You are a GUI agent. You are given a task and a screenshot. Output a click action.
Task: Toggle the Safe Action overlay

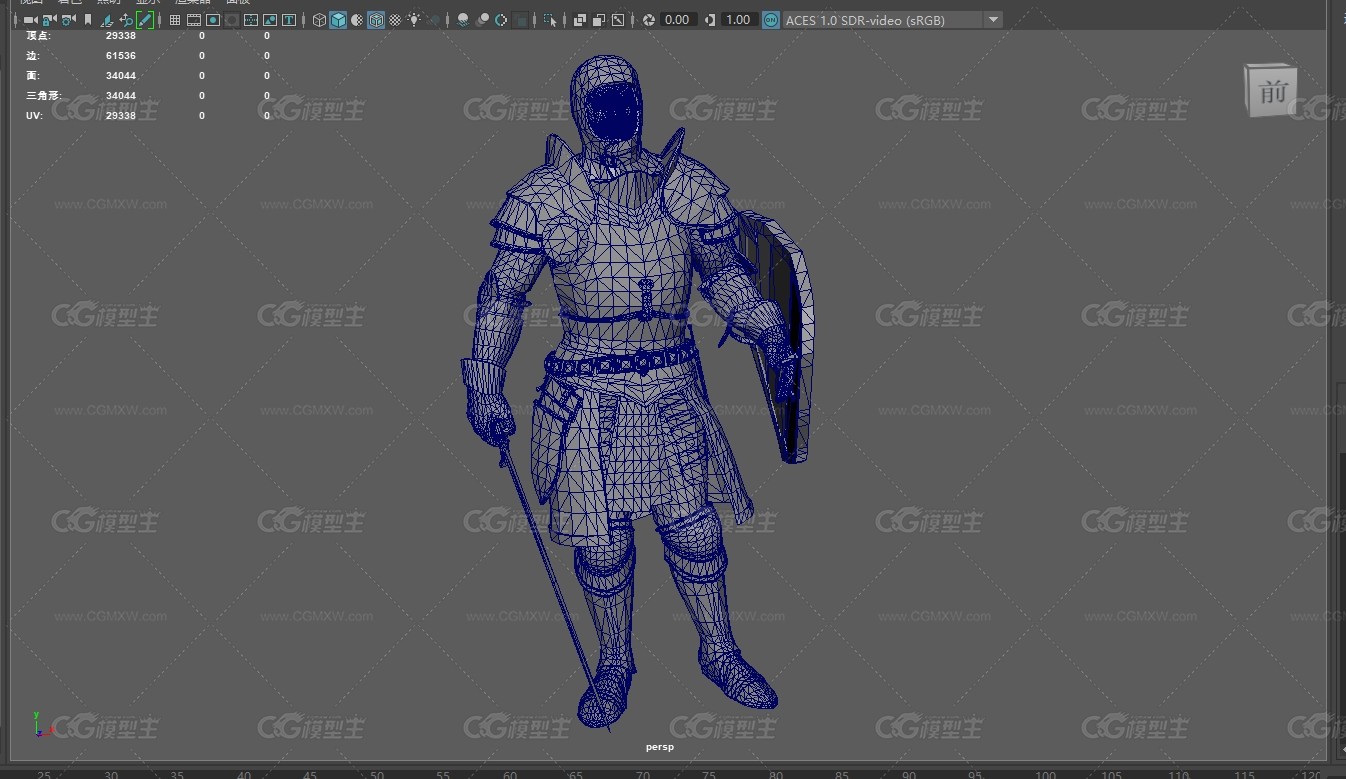[x=270, y=20]
